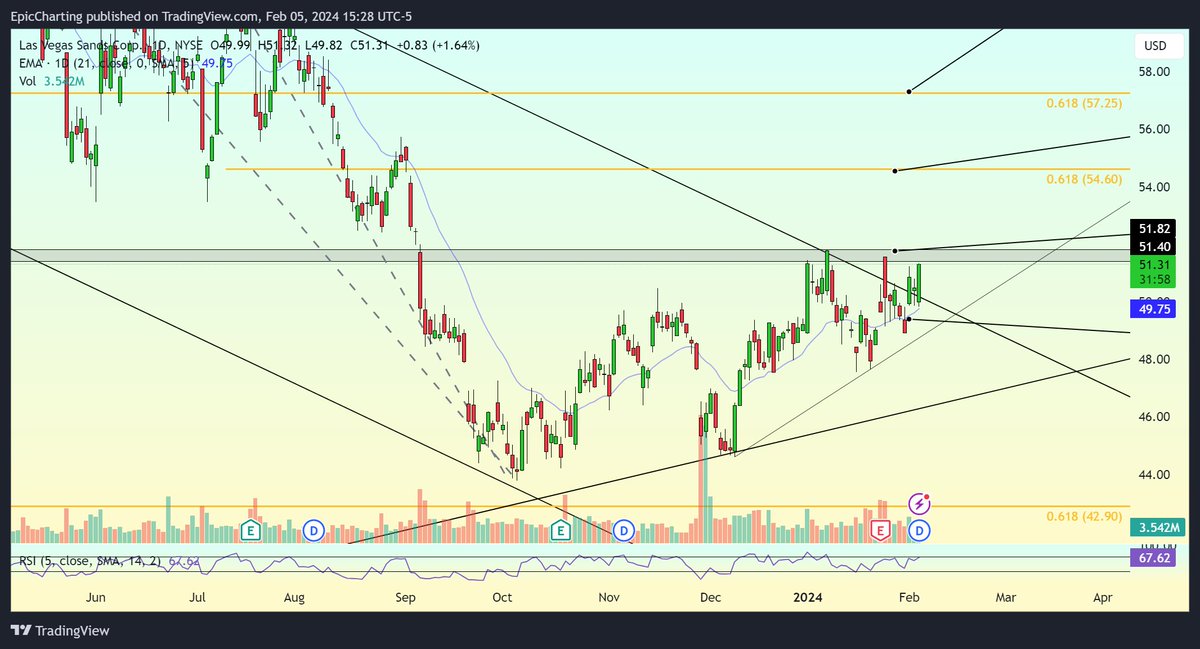Click the green earnings E marker in July
Image resolution: width=1200 pixels, height=649 pixels.
(251, 529)
